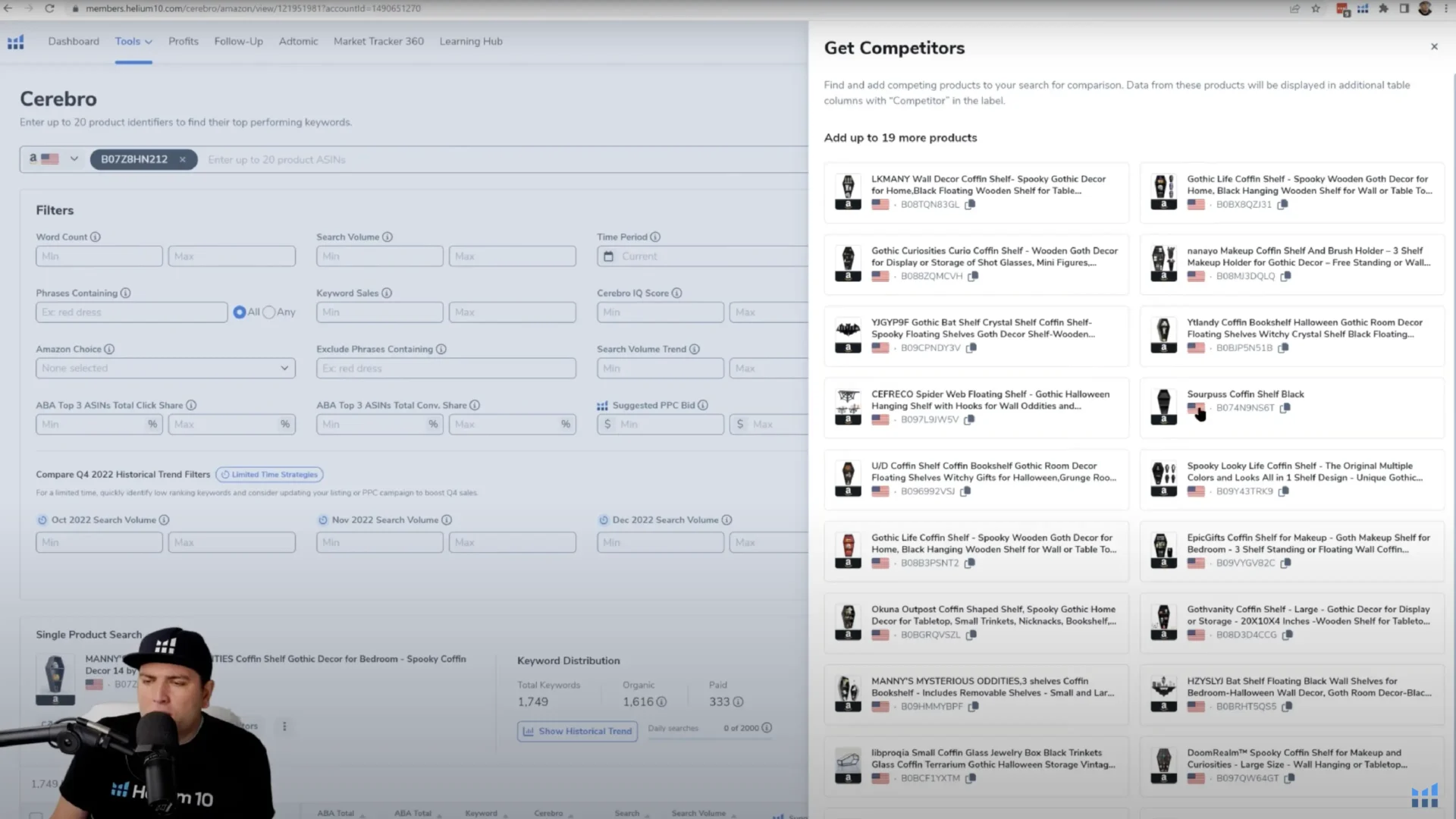Screen dimensions: 1456x819
Task: Click the product ASINs entry field
Action: pos(504,159)
